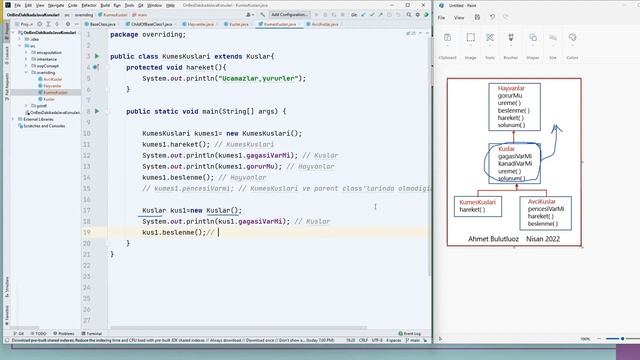Open the Git tool window at bottom
The width and height of the screenshot is (640, 360).
[x=19, y=333]
